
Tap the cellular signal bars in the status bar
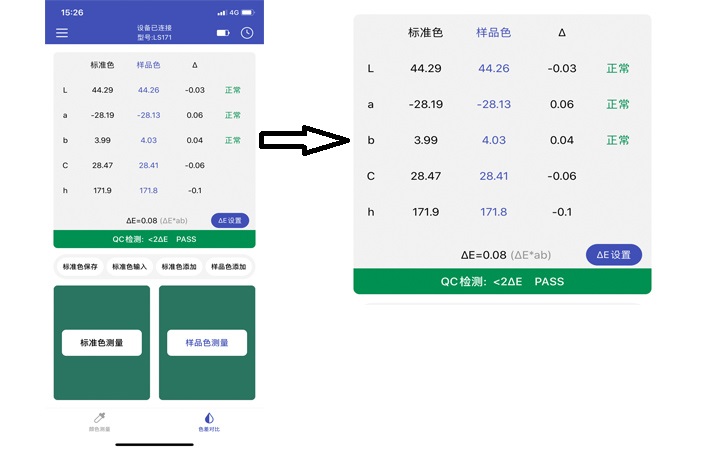[x=221, y=12]
